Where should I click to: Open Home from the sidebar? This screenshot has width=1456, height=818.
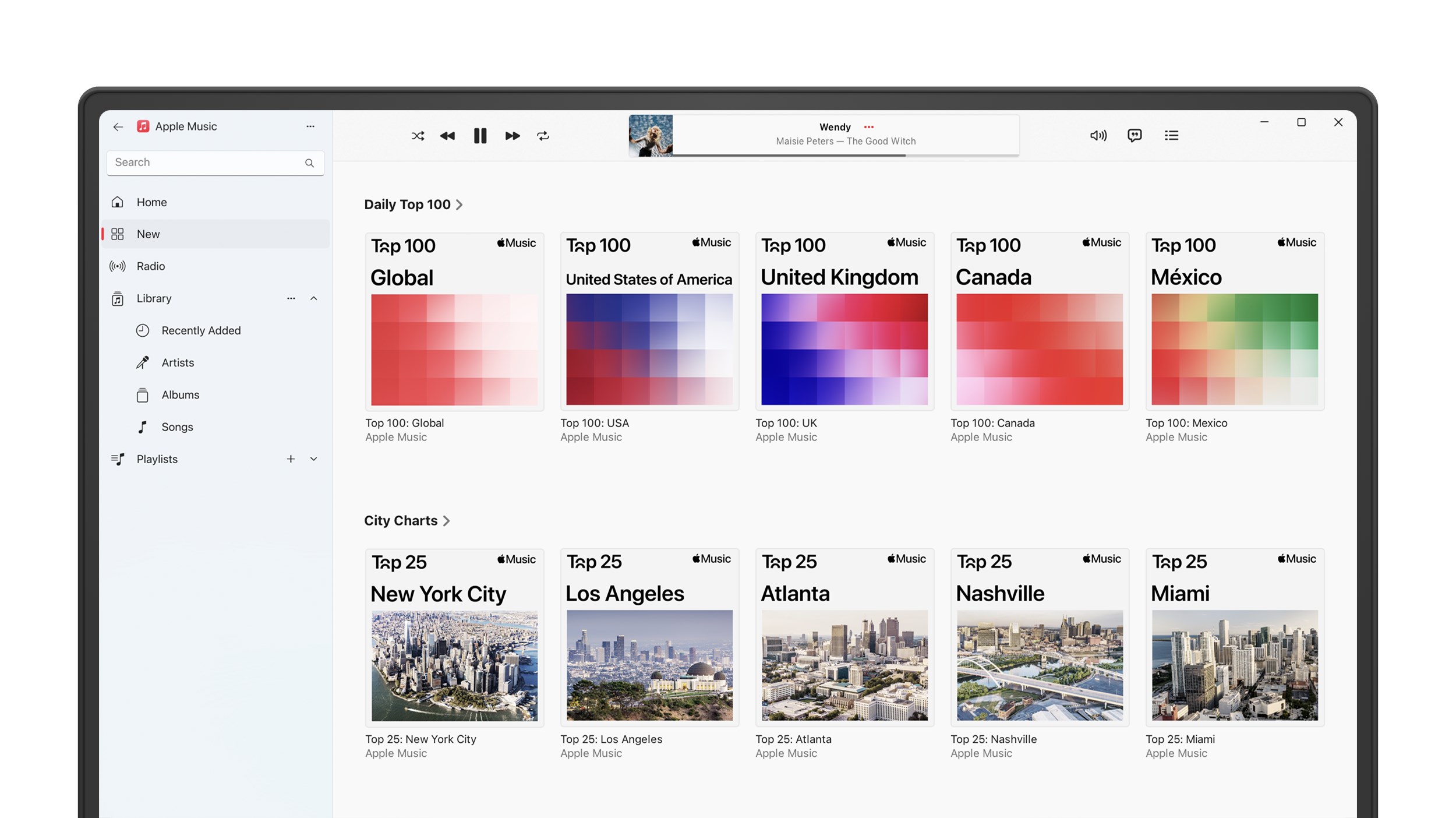click(x=151, y=202)
